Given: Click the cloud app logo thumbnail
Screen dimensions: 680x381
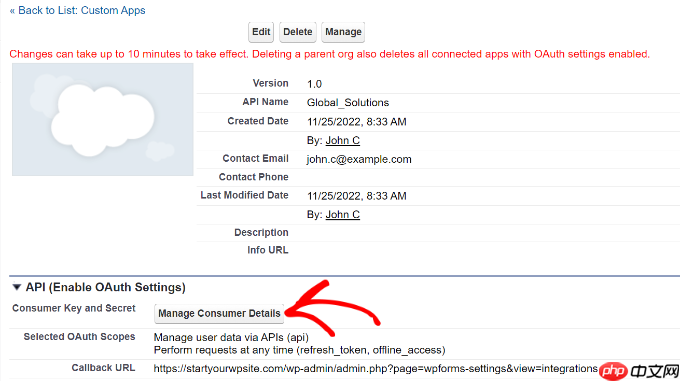Looking at the screenshot, I should pyautogui.click(x=103, y=120).
